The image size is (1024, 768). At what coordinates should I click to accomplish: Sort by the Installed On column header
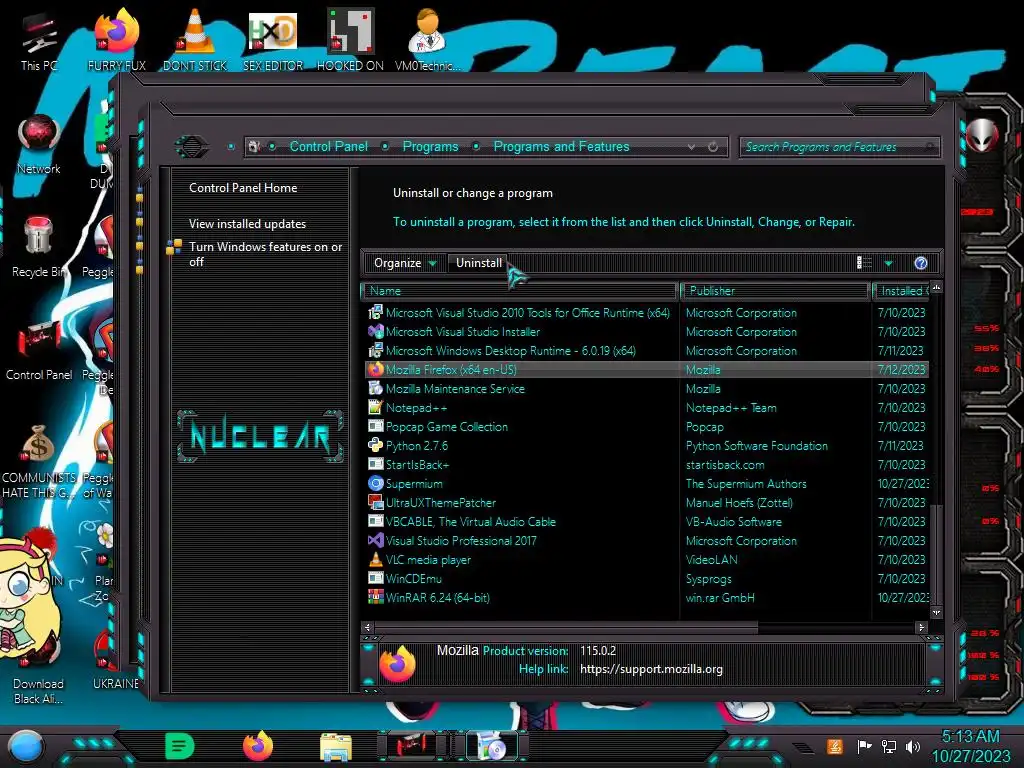(902, 291)
